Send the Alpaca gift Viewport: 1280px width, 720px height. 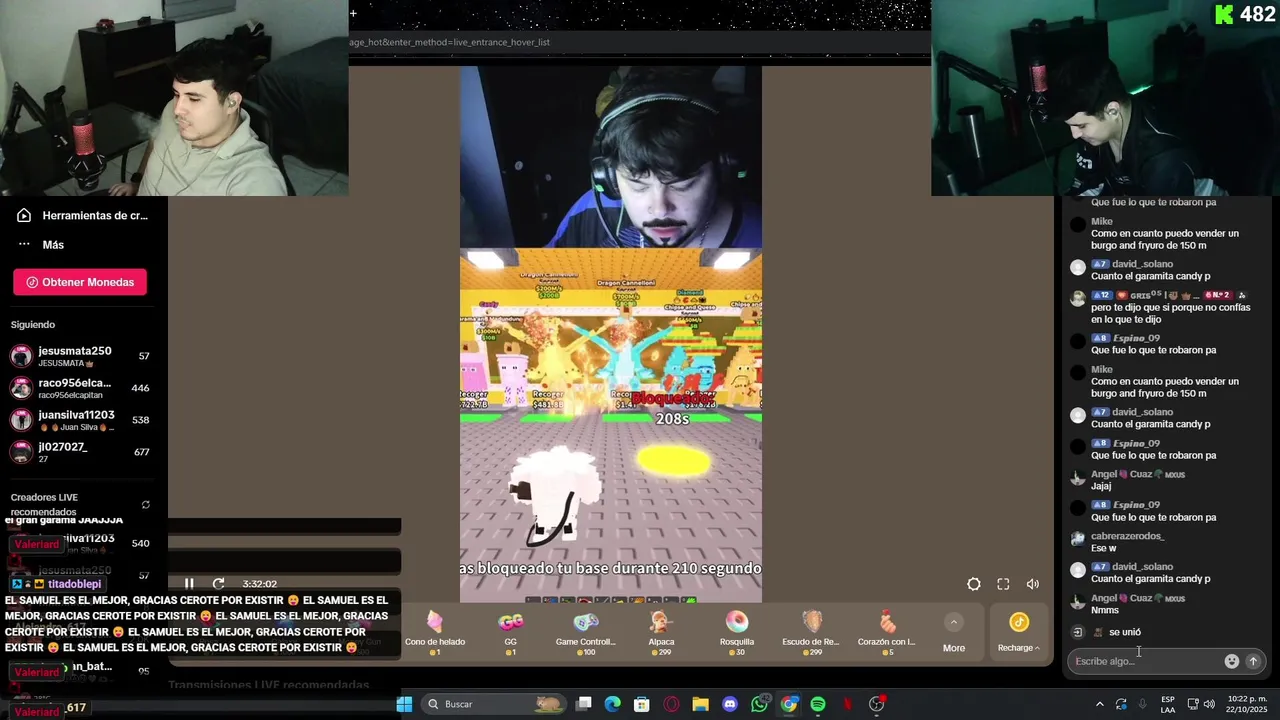(661, 633)
